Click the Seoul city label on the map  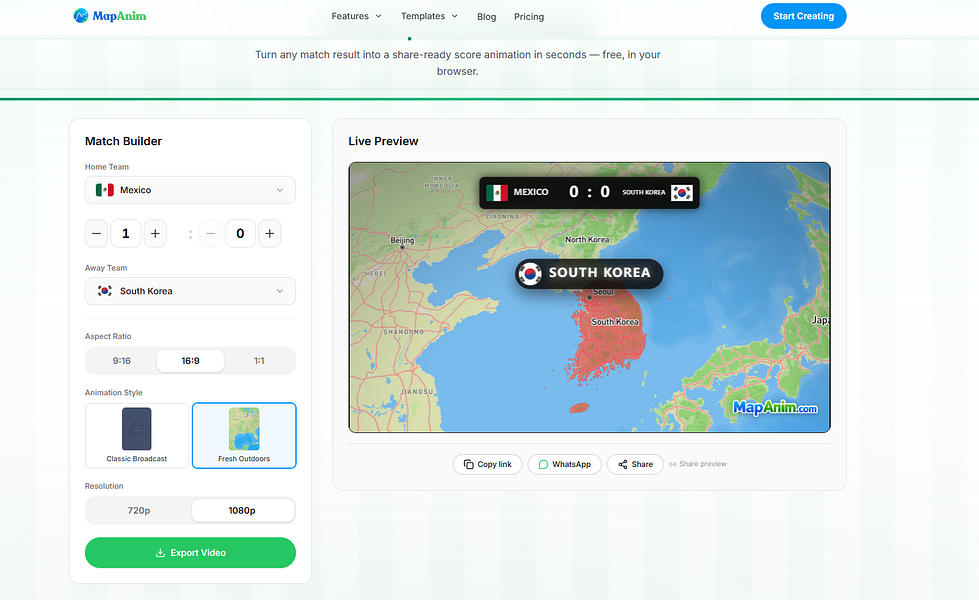pyautogui.click(x=603, y=292)
